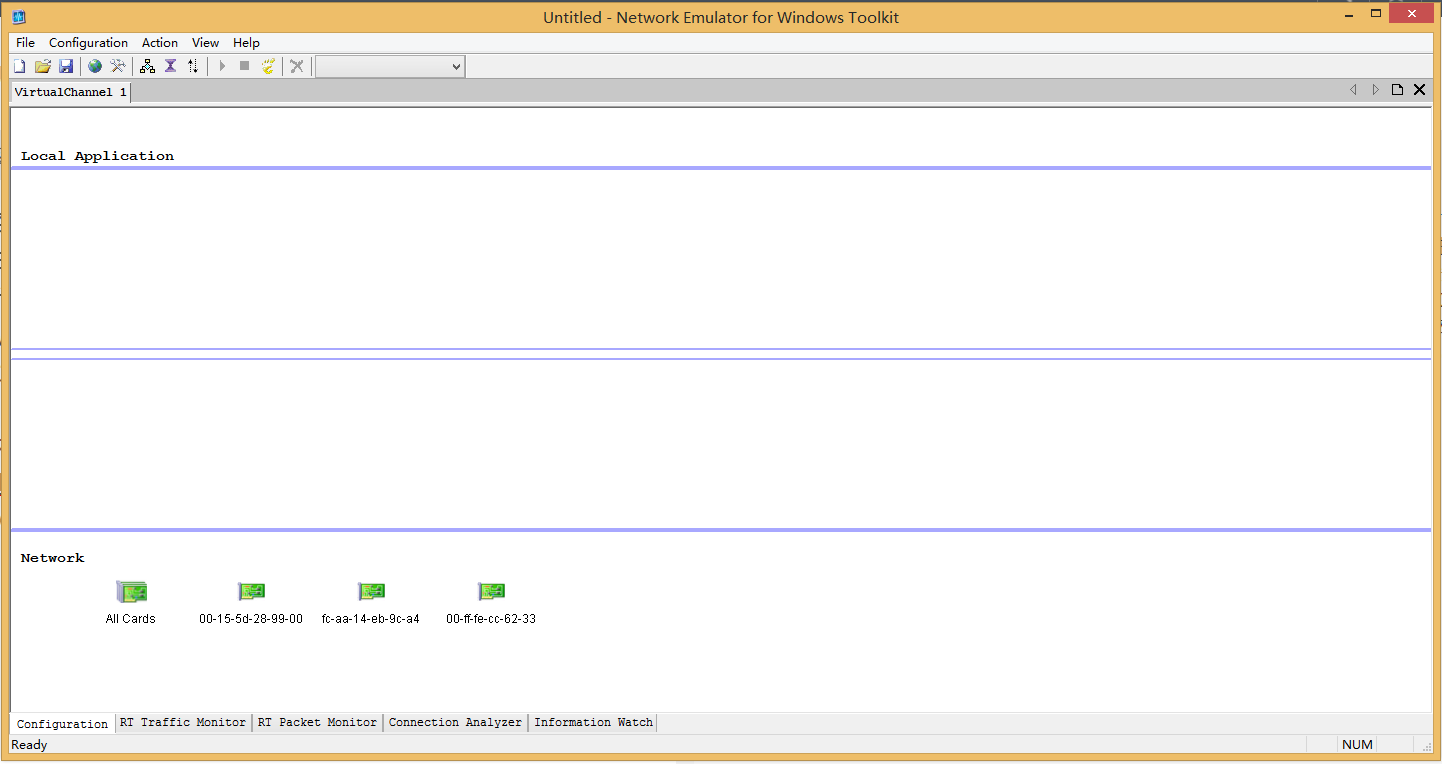Select the All Cards network adapter icon

point(131,592)
